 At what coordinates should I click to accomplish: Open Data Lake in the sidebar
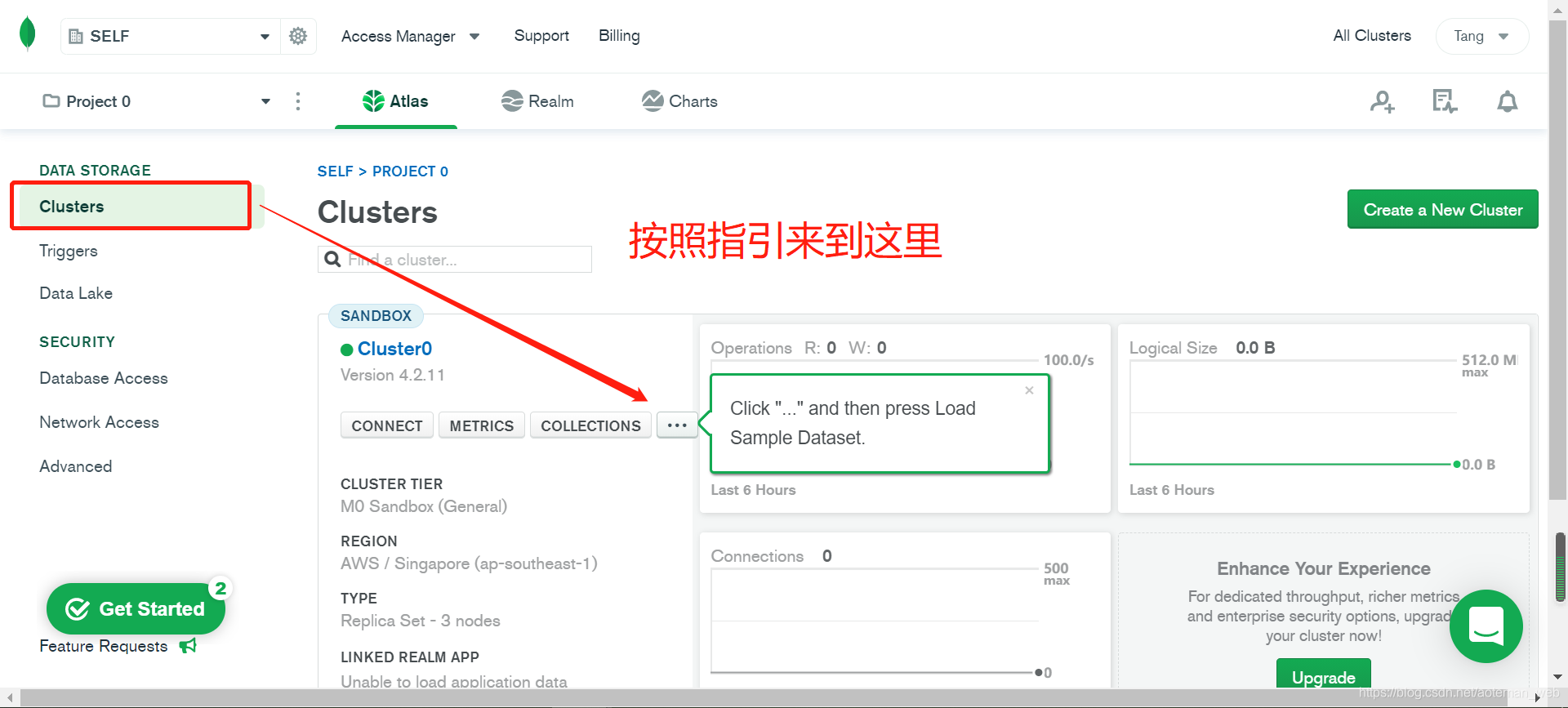76,293
